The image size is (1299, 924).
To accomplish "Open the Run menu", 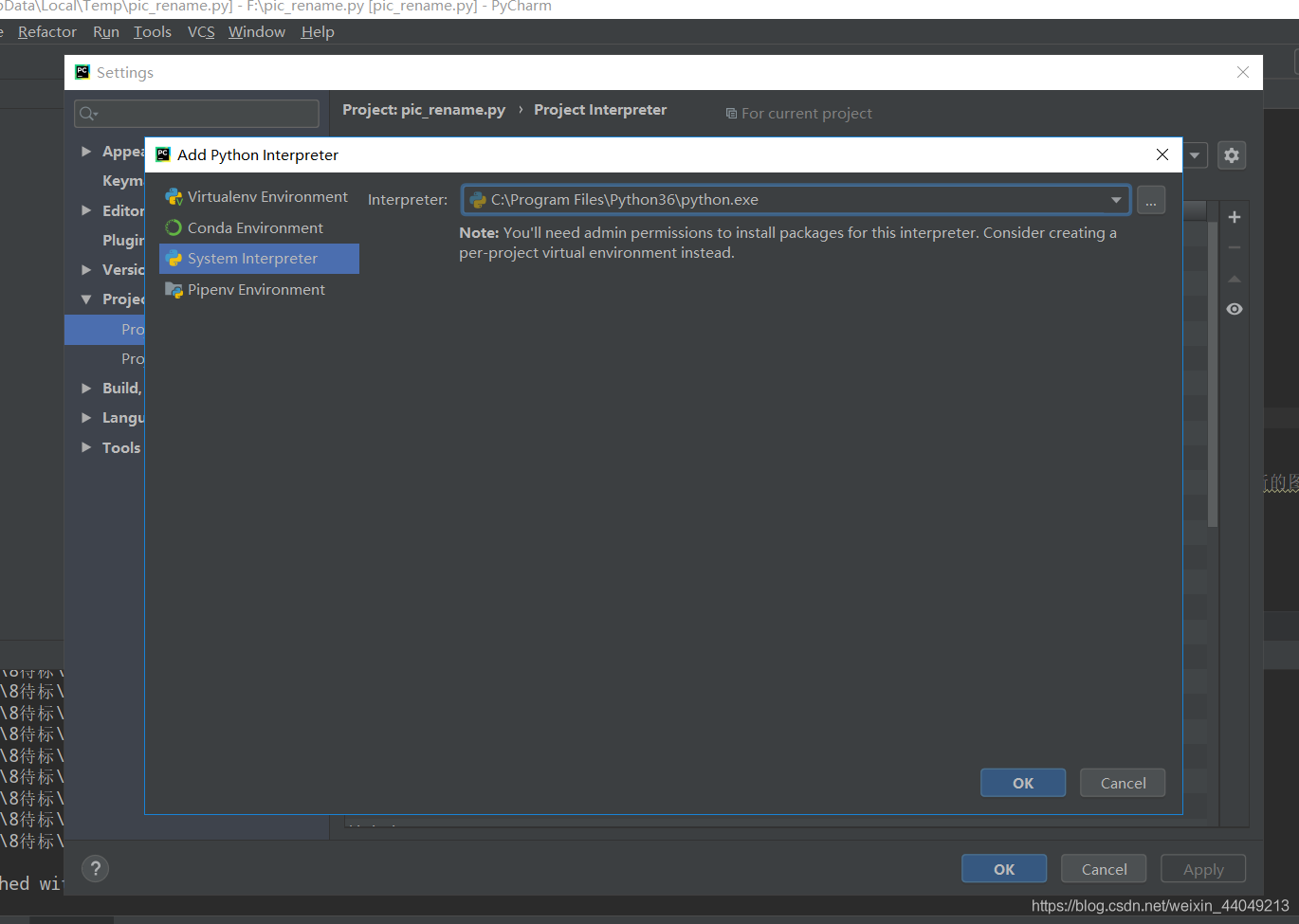I will pyautogui.click(x=105, y=31).
